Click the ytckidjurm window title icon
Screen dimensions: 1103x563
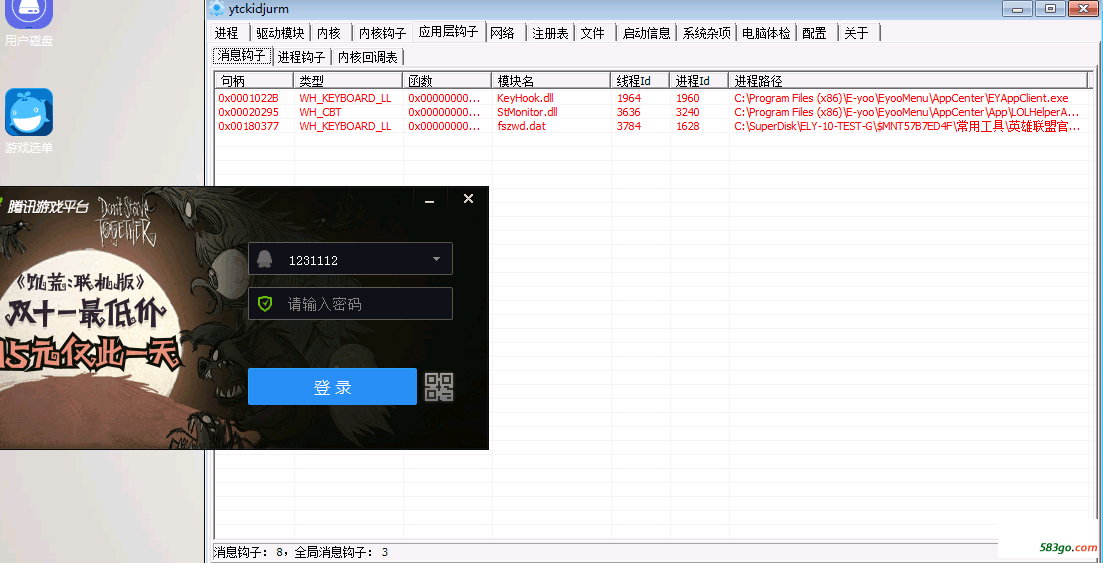coord(217,8)
